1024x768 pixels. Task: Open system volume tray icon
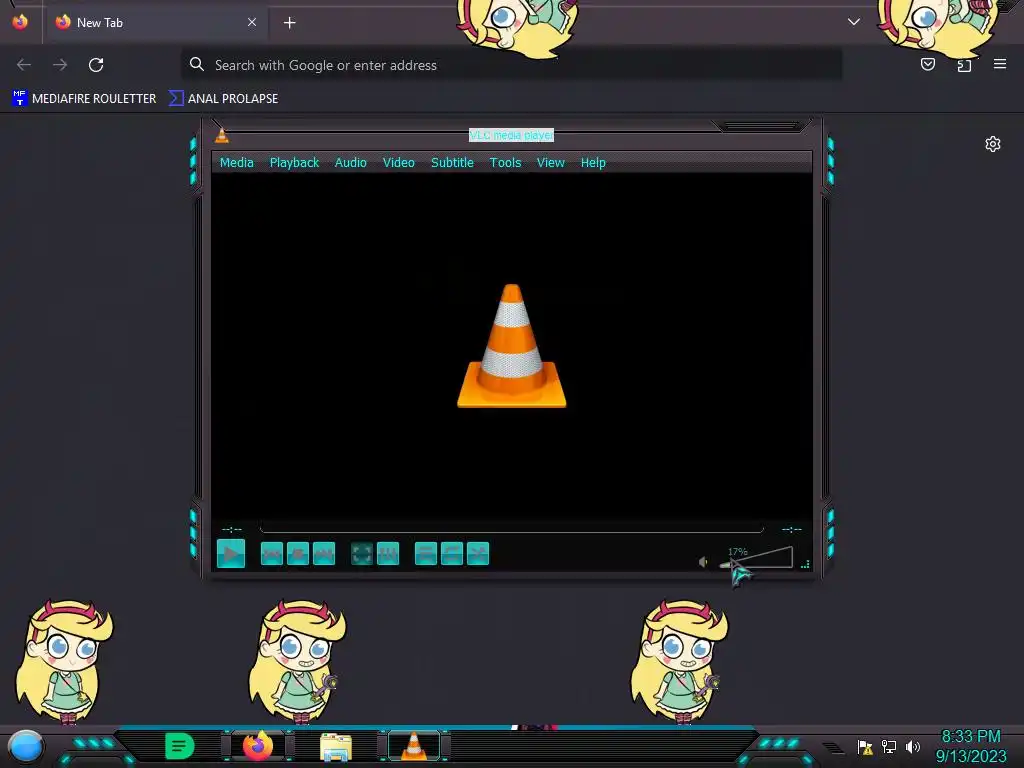click(913, 746)
